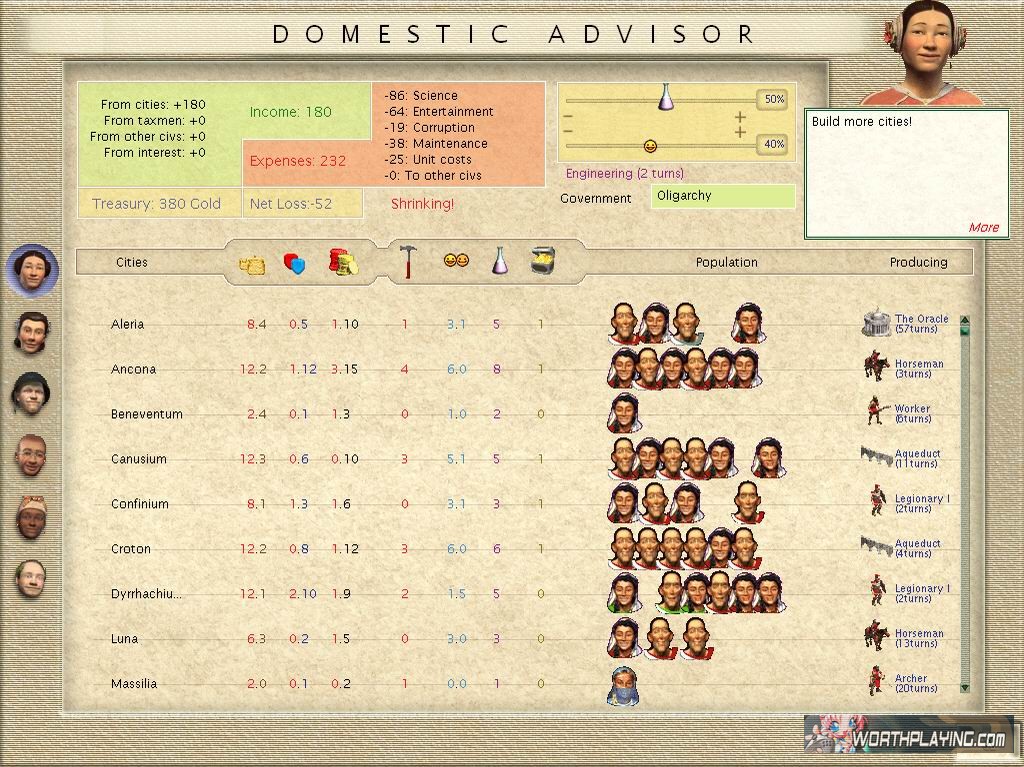This screenshot has width=1024, height=767.
Task: Click the treasure chest column icon
Action: tap(543, 262)
